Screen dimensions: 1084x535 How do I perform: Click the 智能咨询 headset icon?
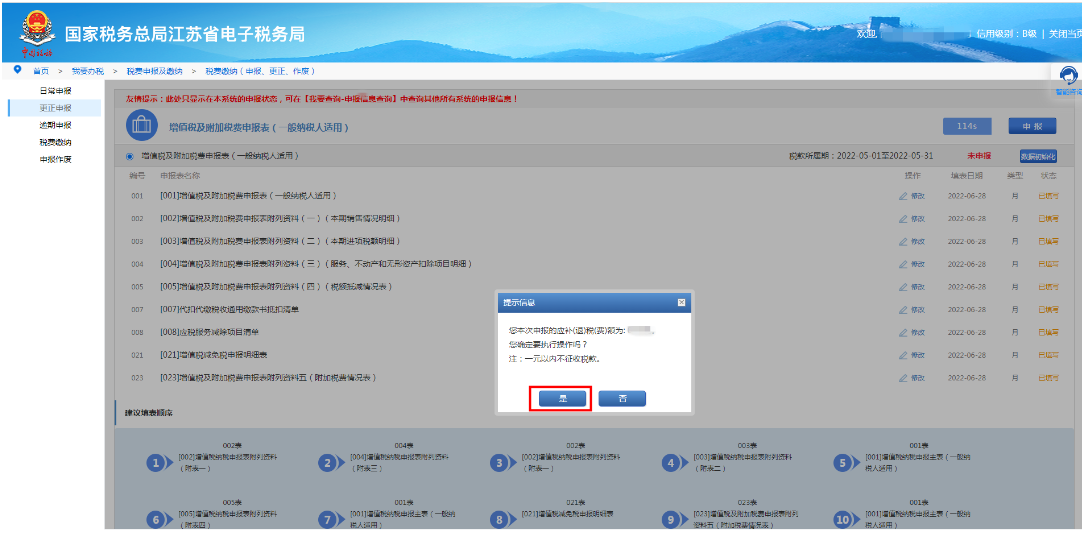coord(1068,77)
